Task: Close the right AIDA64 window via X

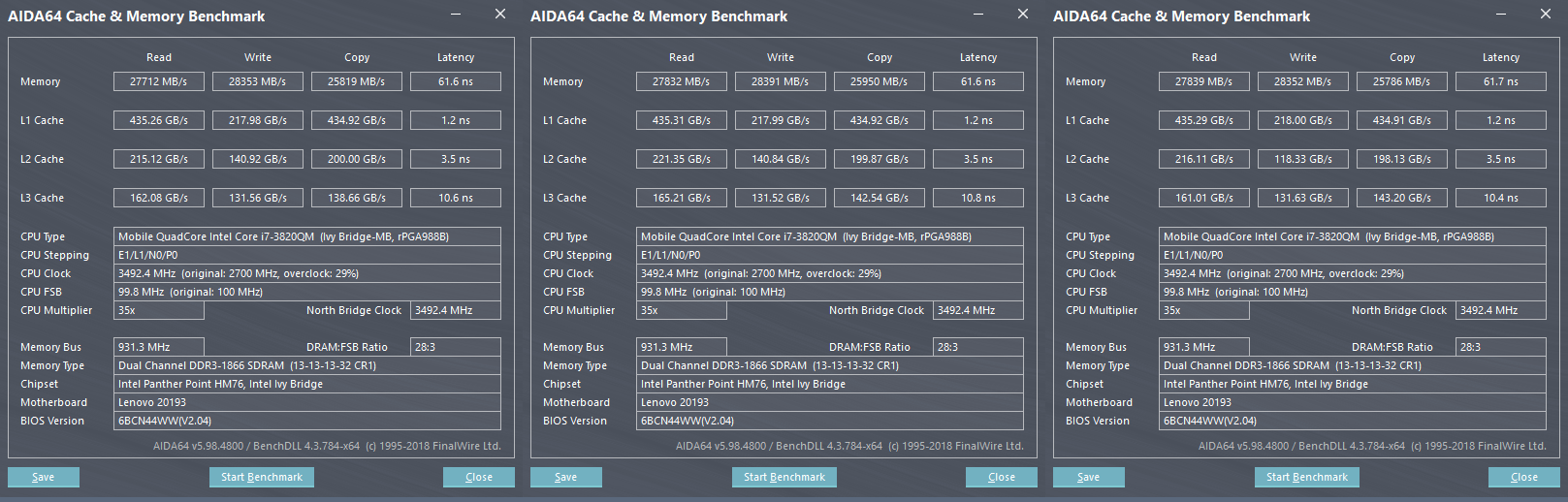Action: (x=1546, y=14)
